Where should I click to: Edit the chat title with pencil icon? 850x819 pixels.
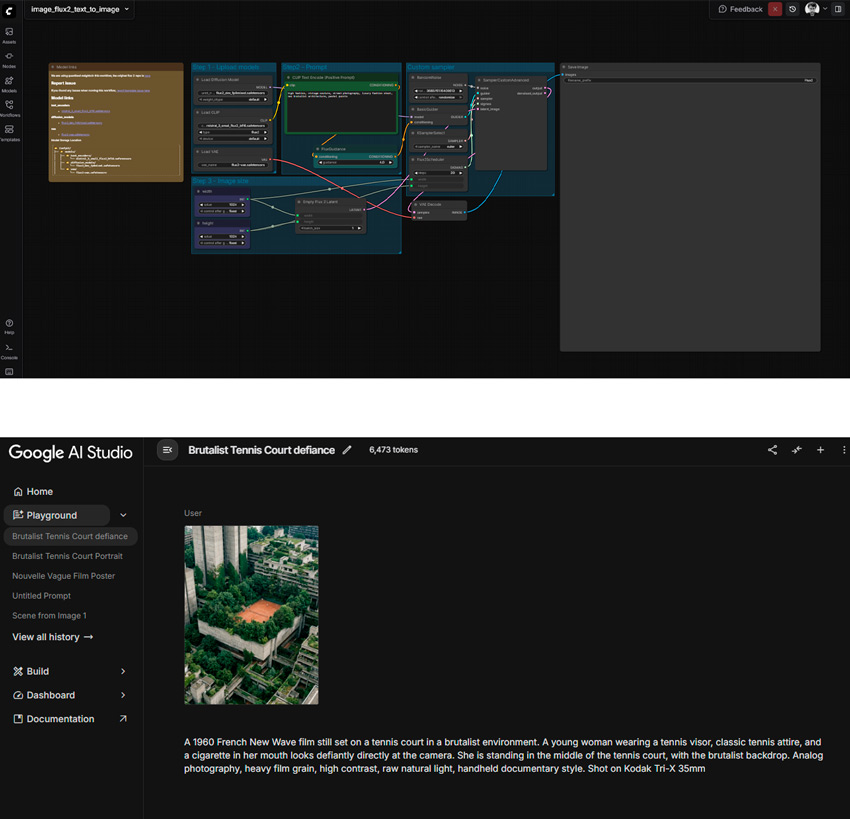[347, 450]
